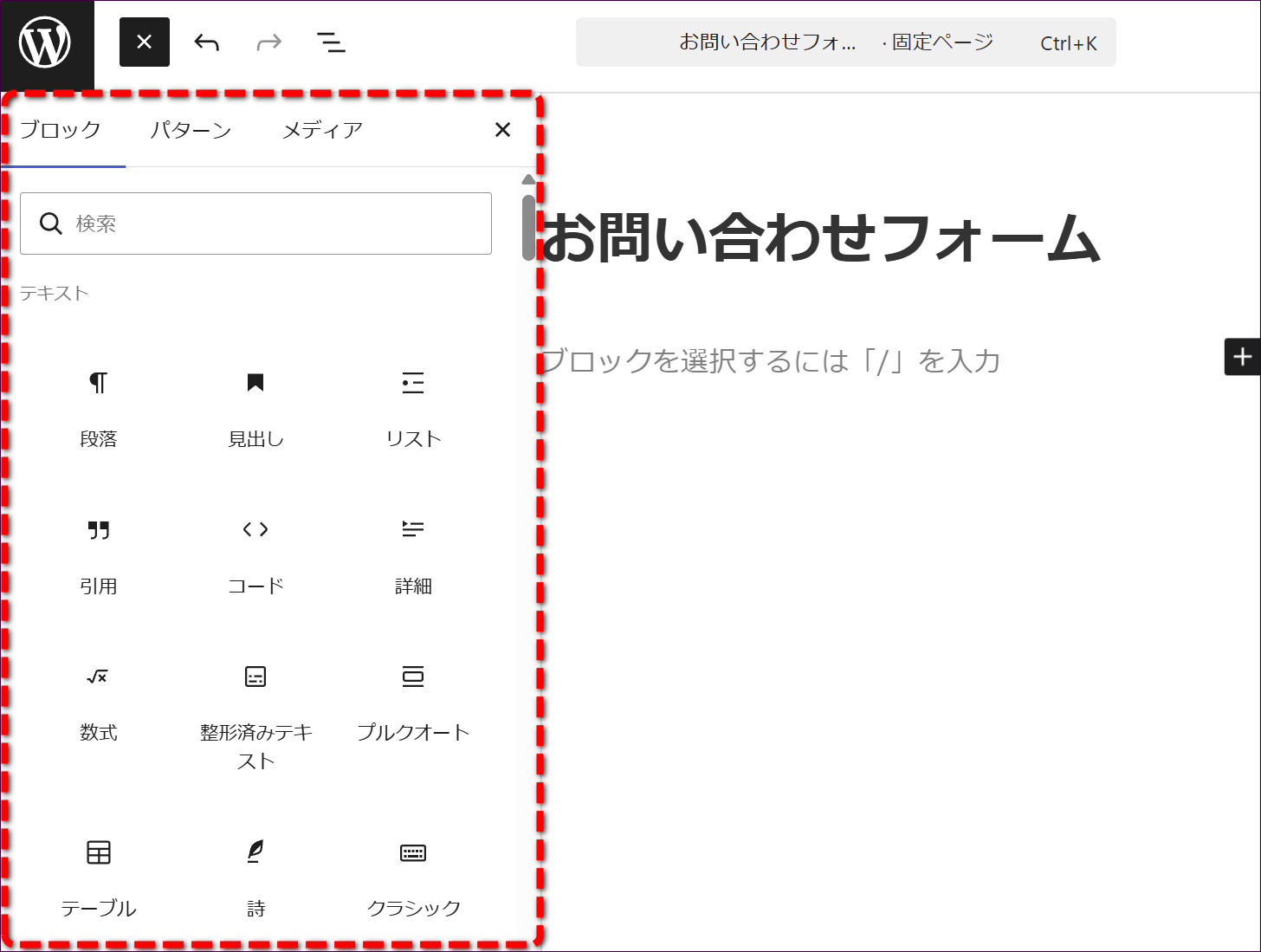Switch to the ブロック tab

pyautogui.click(x=61, y=130)
